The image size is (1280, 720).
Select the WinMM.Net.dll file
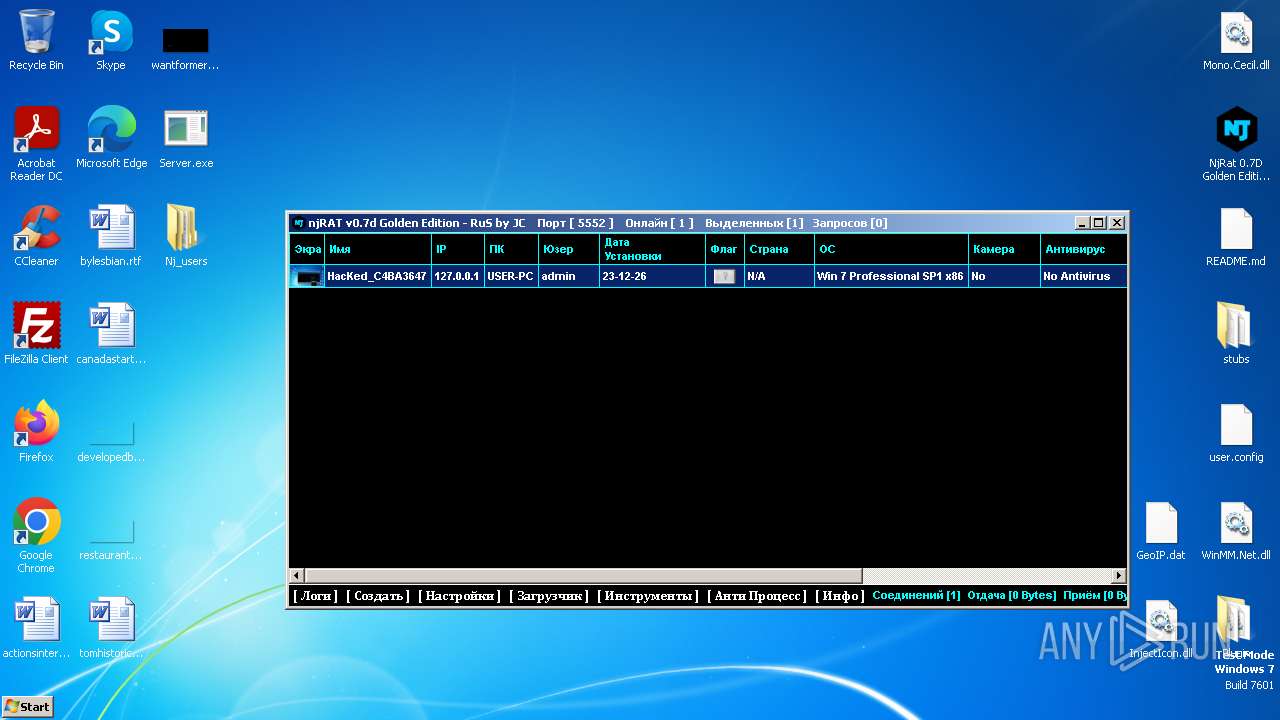coord(1236,530)
